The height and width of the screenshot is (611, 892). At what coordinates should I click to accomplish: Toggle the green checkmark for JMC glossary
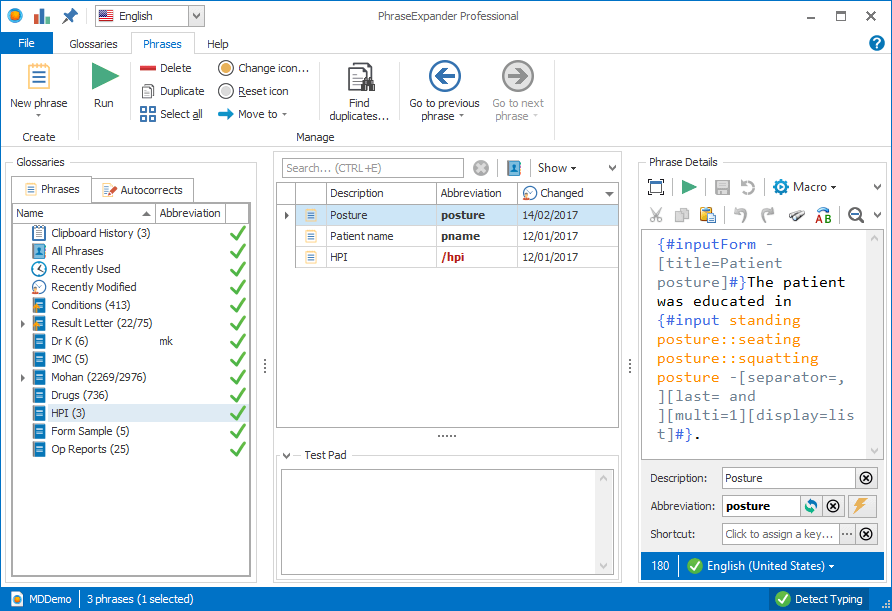pos(238,360)
